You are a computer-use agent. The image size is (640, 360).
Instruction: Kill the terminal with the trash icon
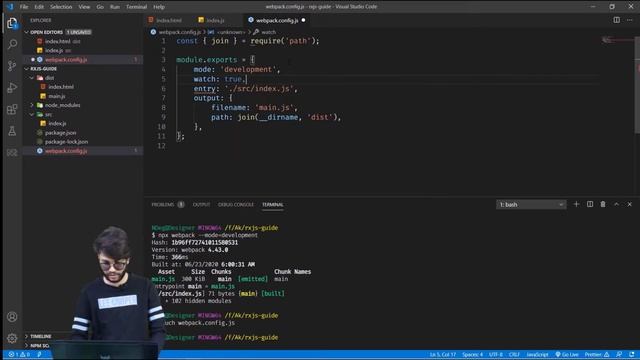pos(603,204)
